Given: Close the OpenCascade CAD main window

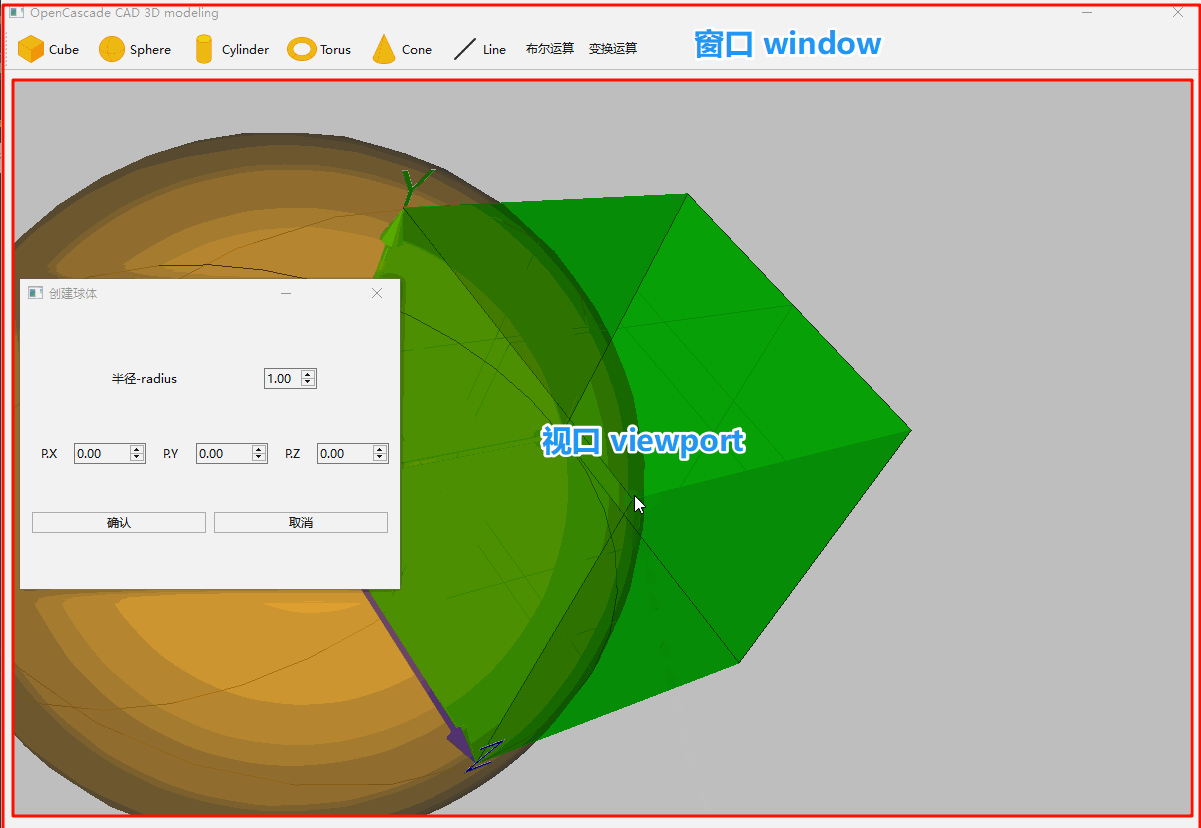Looking at the screenshot, I should click(1177, 13).
